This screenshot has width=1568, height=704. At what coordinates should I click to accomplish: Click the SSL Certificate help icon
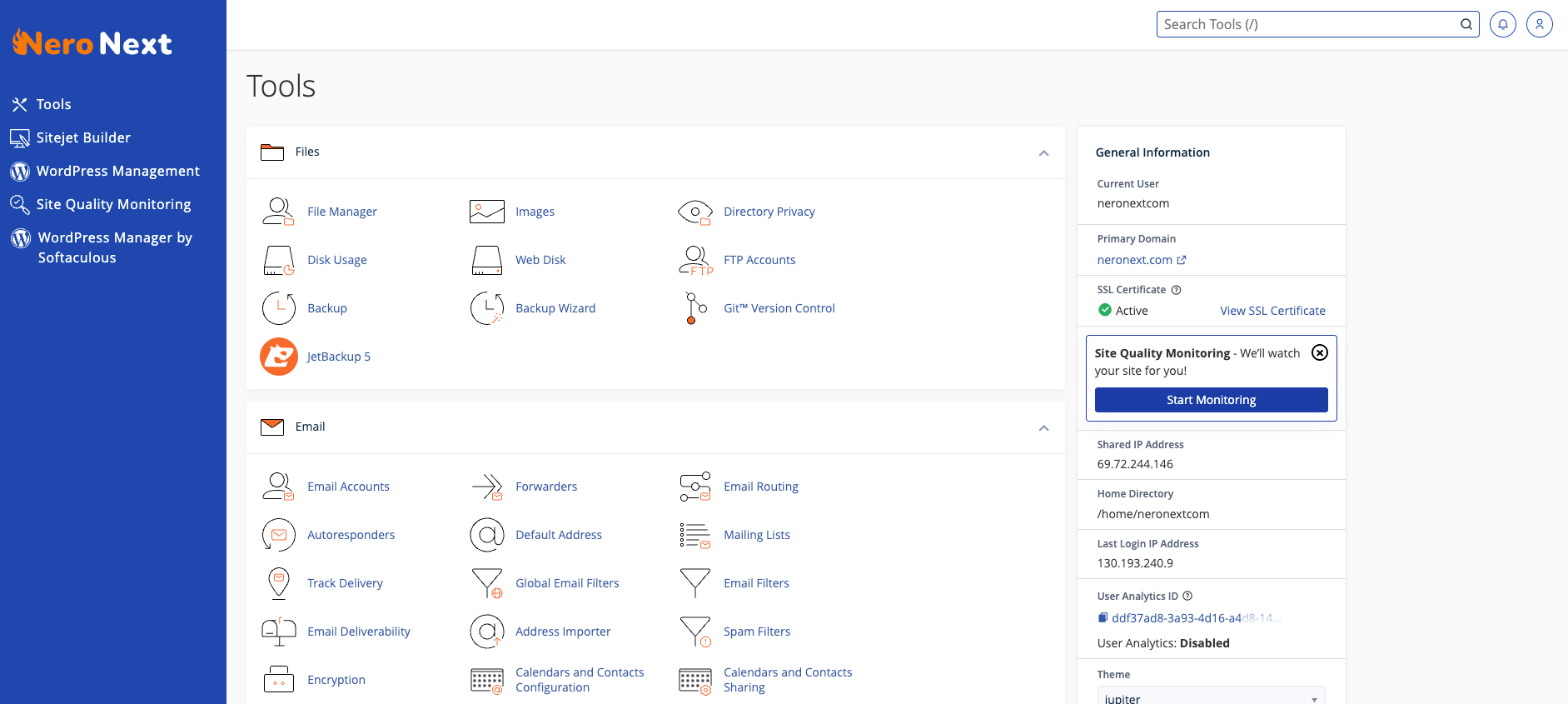click(1176, 290)
